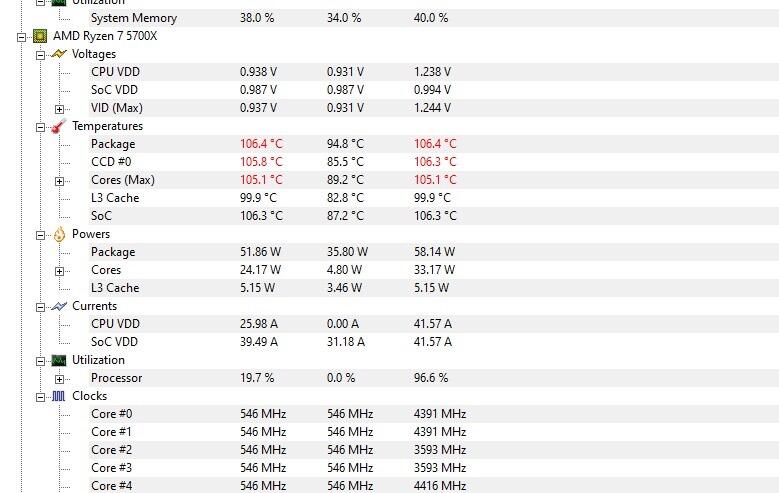
Task: Expand the VID (Max) entry
Action: (59, 109)
